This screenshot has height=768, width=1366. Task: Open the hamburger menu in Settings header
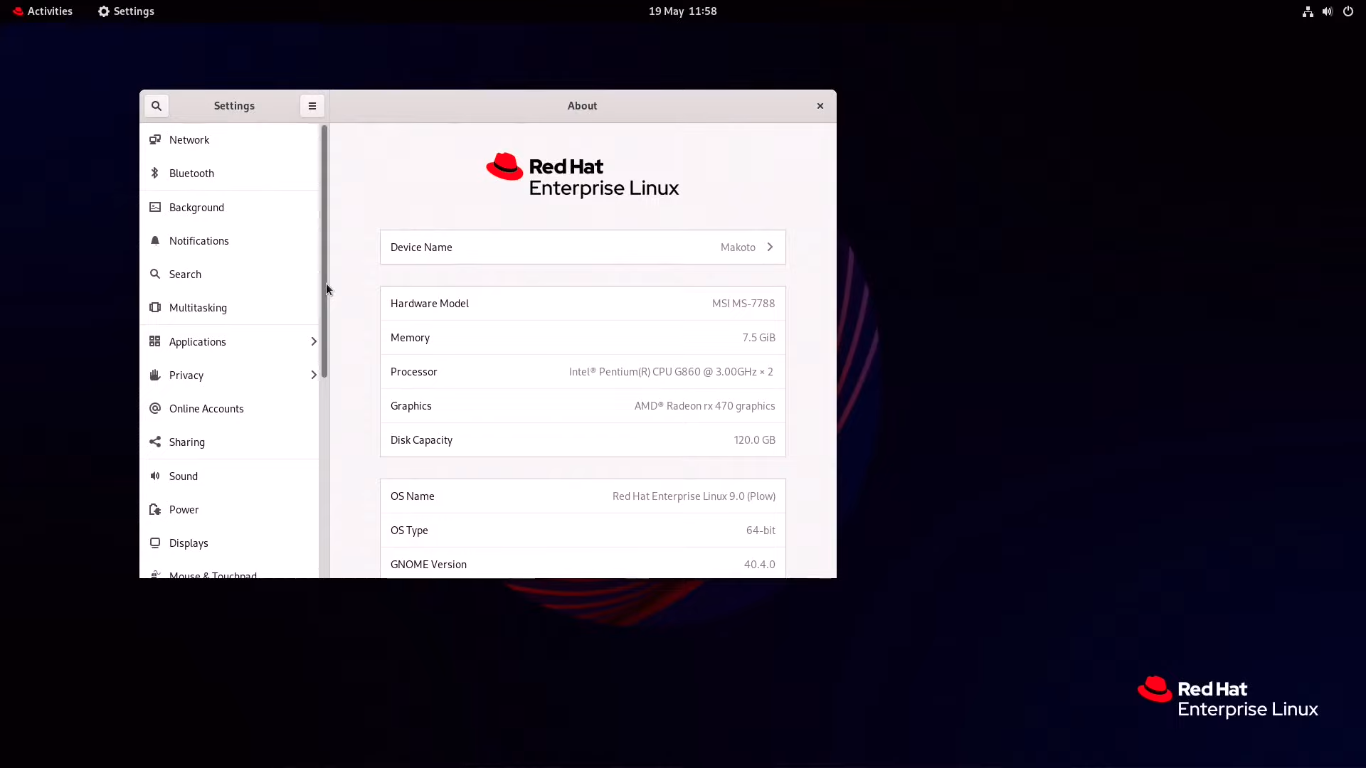(312, 106)
